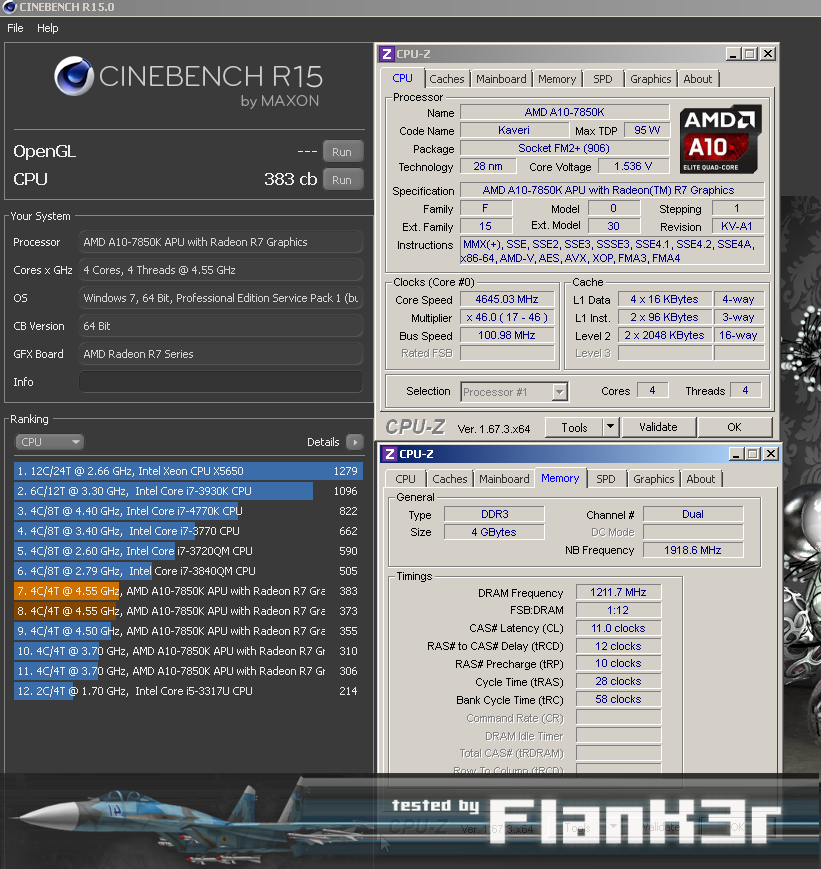
Task: Click OK in upper CPU-Z window
Action: coord(734,427)
